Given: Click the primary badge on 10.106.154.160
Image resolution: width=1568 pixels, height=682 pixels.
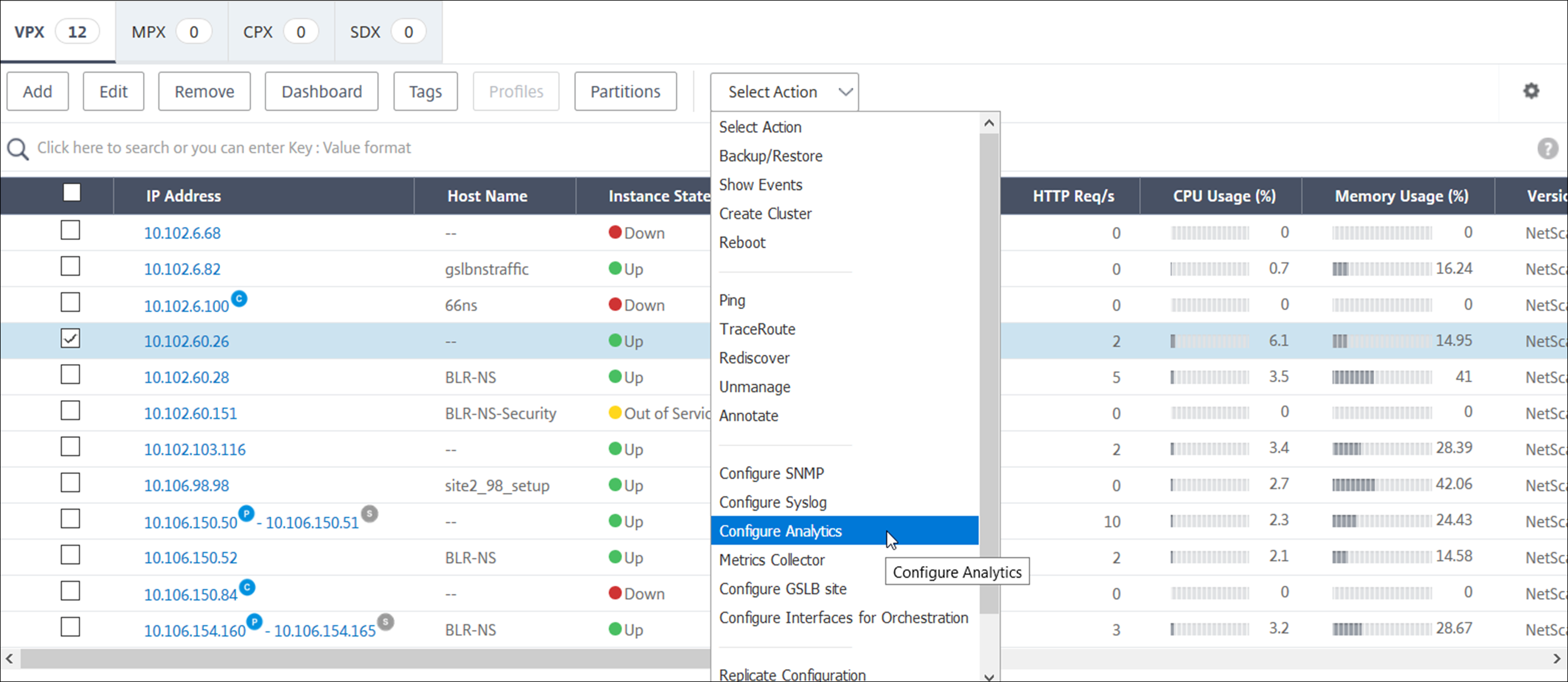Looking at the screenshot, I should click(255, 622).
